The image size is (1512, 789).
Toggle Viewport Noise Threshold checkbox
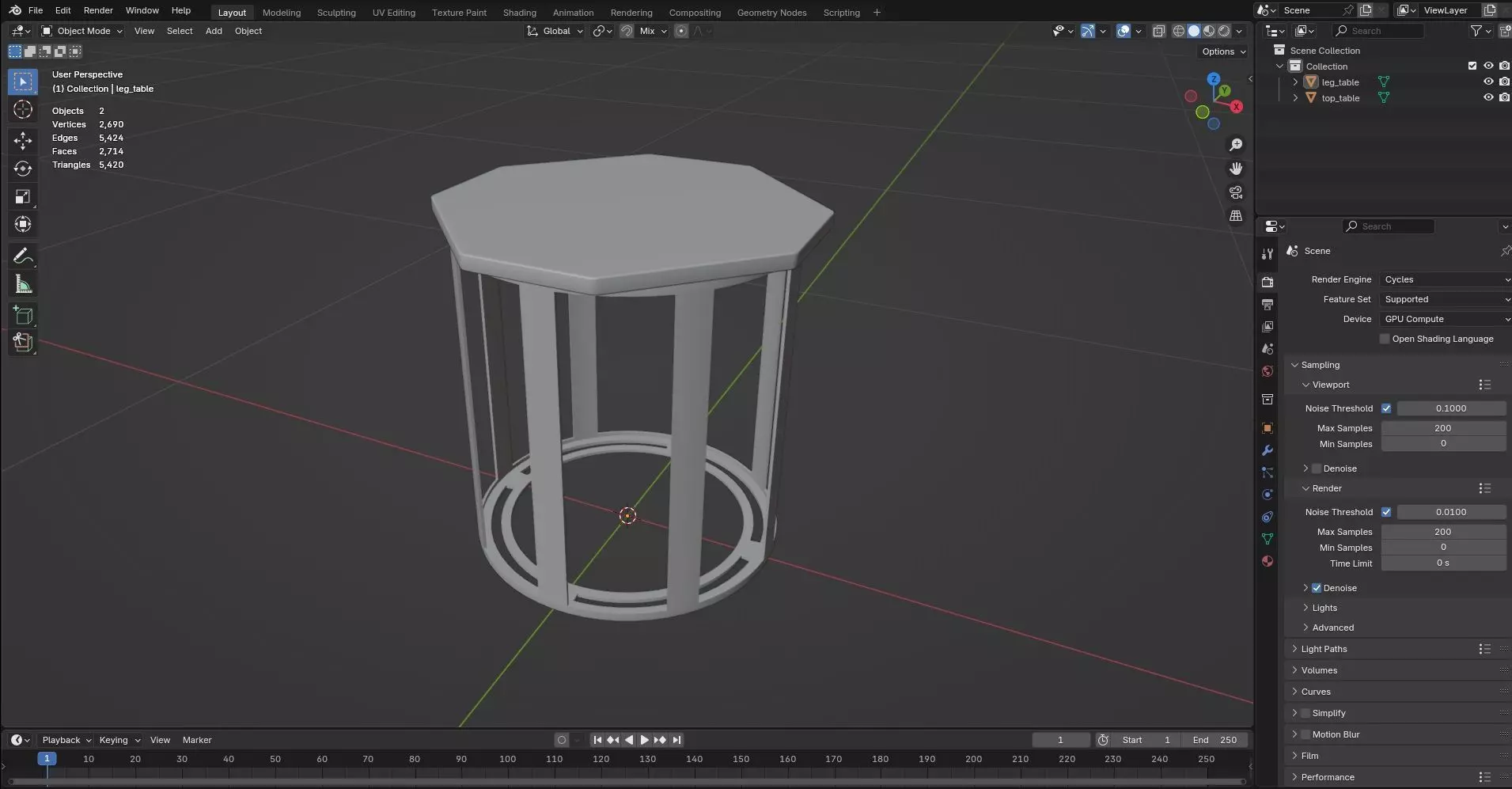tap(1386, 408)
